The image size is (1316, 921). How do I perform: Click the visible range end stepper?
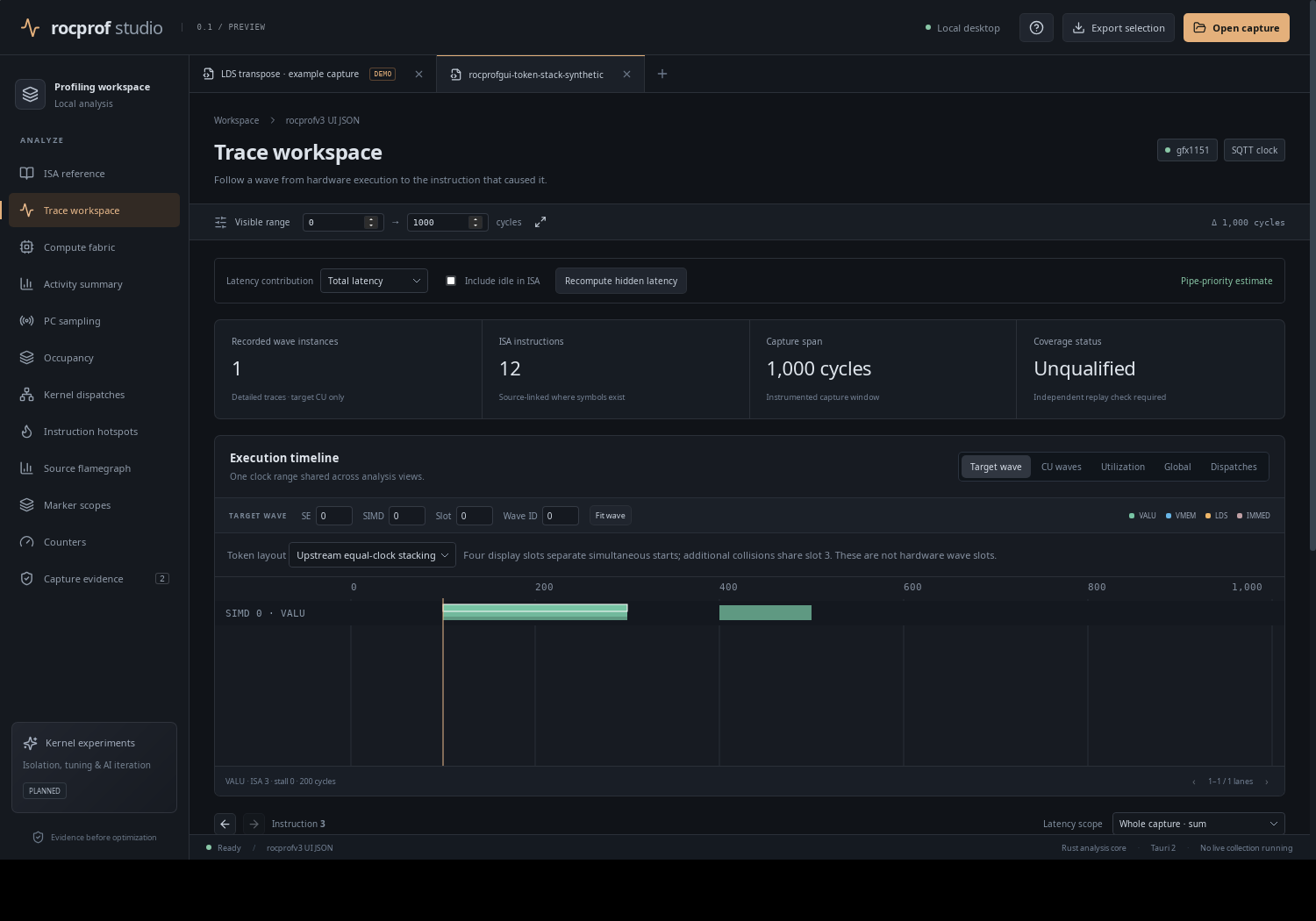[x=476, y=222]
